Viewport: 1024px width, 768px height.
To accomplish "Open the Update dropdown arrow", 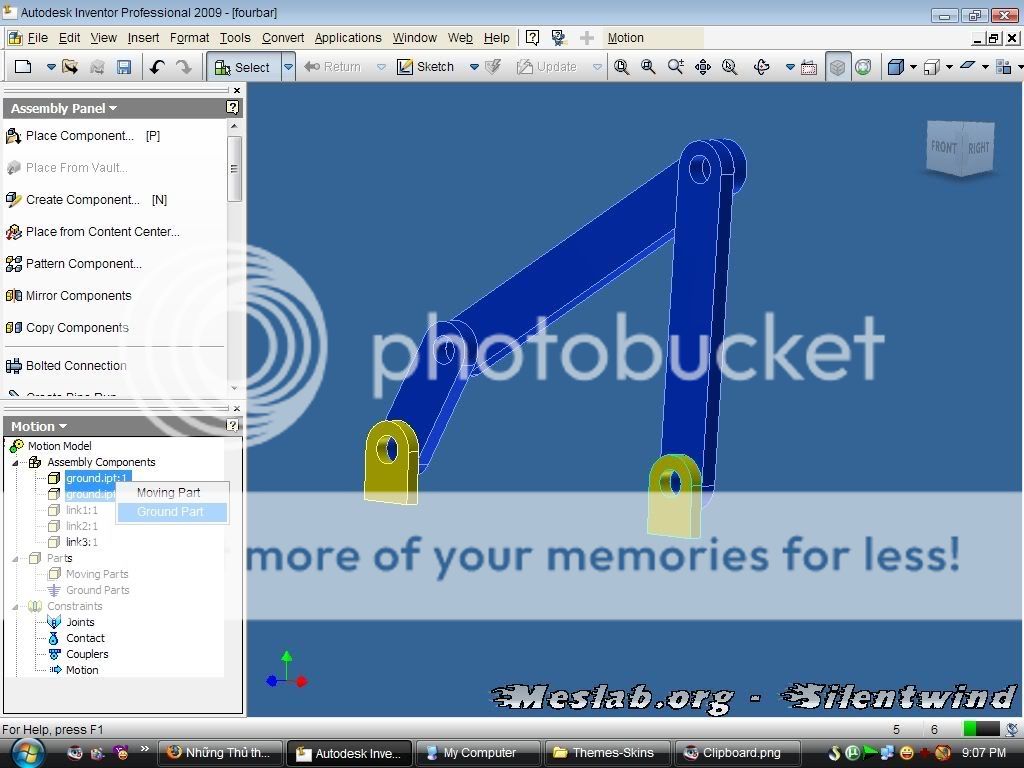I will pyautogui.click(x=597, y=67).
